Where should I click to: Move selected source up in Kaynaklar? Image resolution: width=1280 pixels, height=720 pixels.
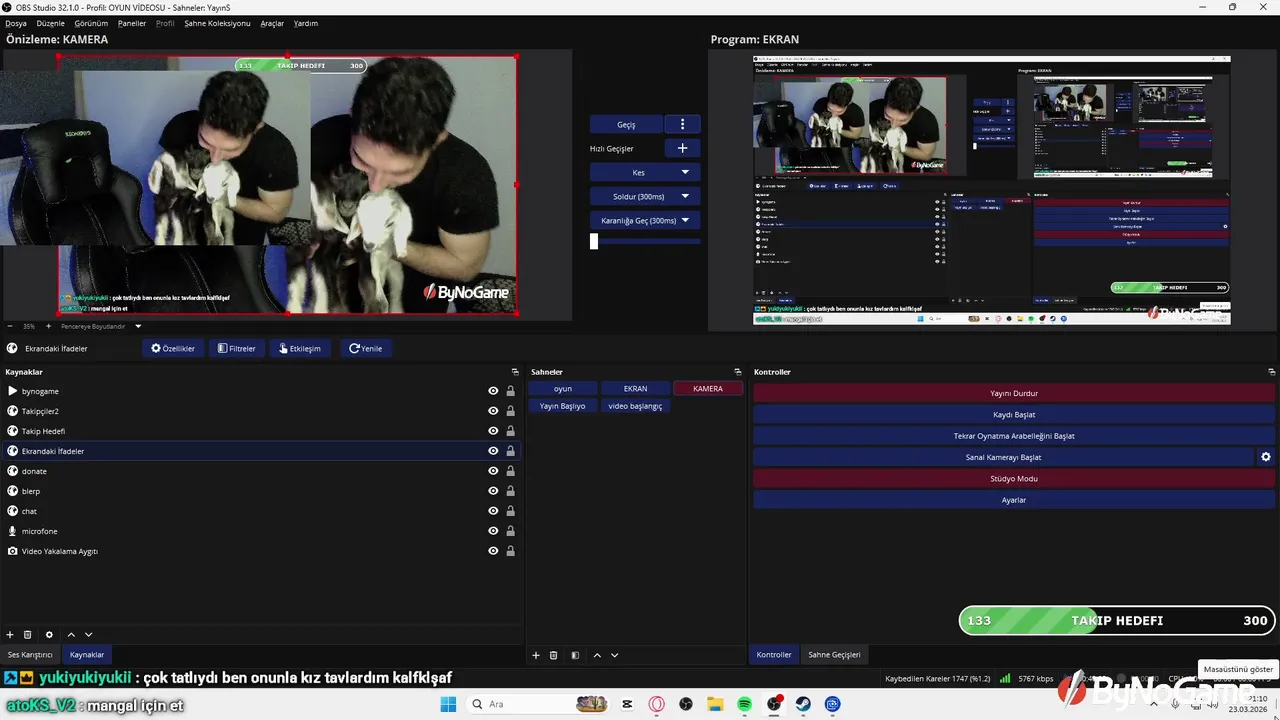pos(71,635)
